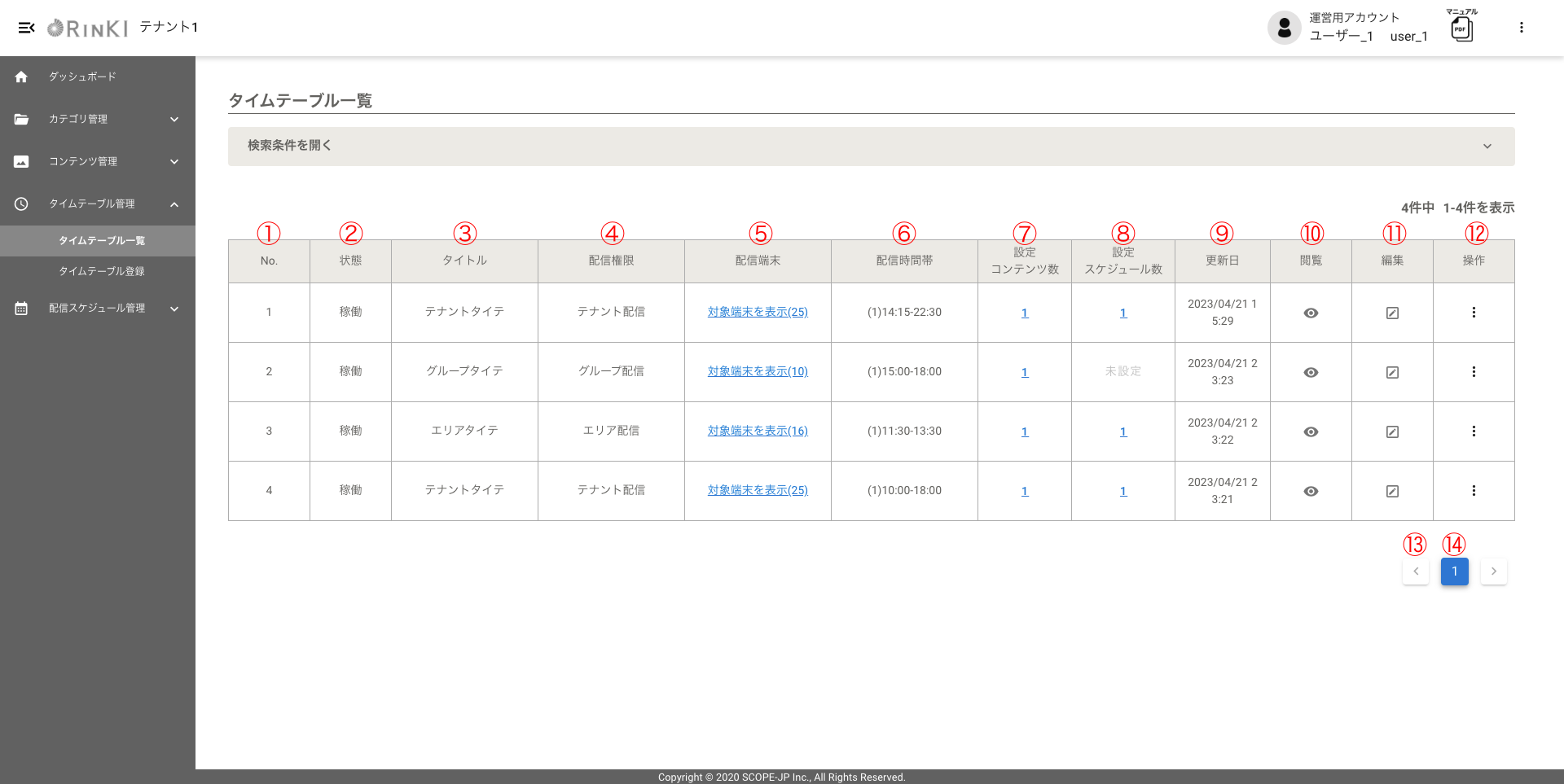View the row 4 timetable via eye icon
Screen dimensions: 1564x784
1311,491
